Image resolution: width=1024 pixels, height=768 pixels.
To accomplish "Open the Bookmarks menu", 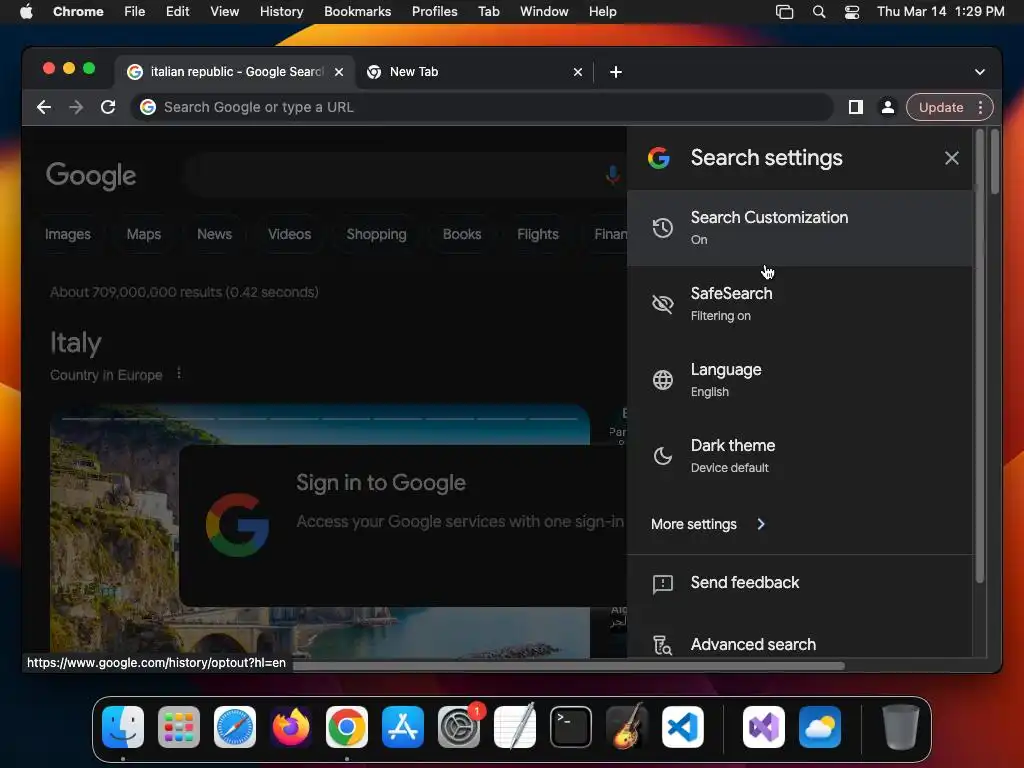I will tap(357, 11).
